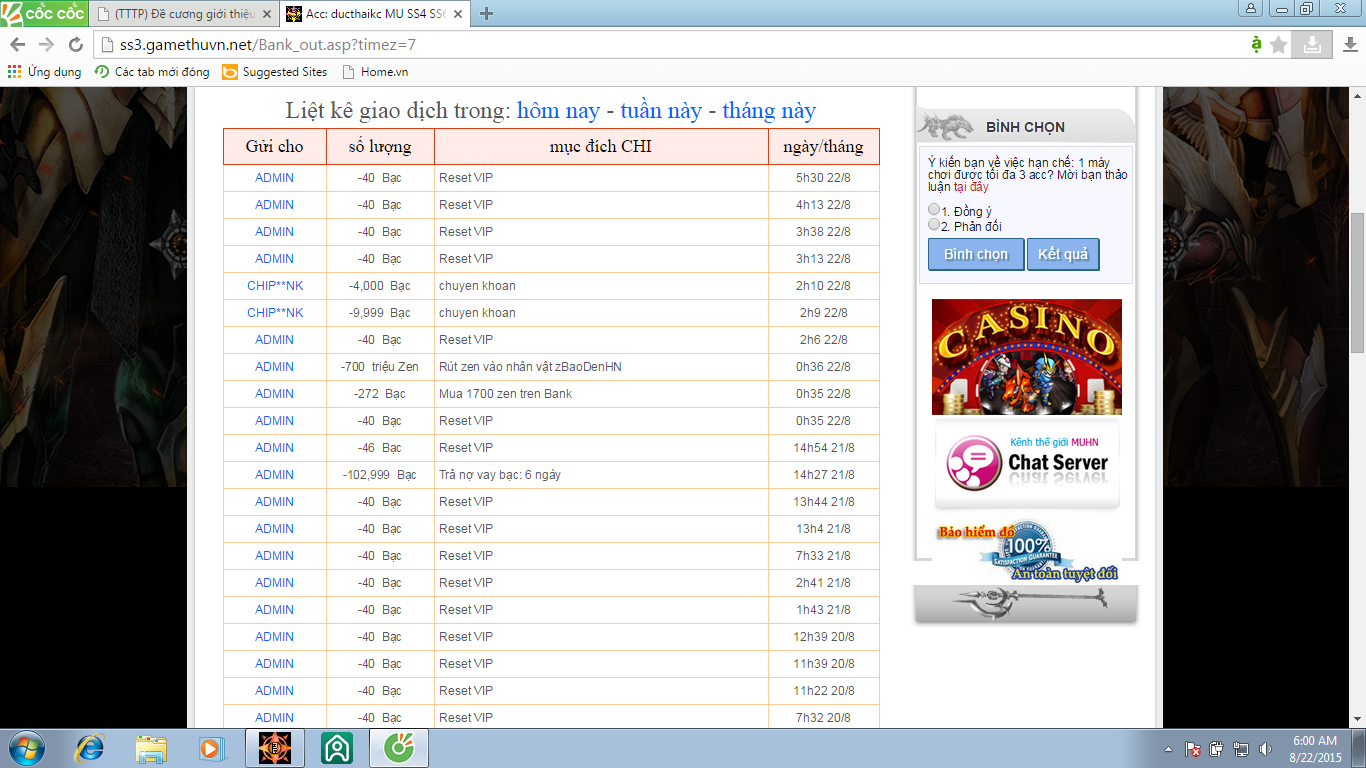Select radio option 1. Đồng ý
Screen dimensions: 1366x768
(934, 210)
